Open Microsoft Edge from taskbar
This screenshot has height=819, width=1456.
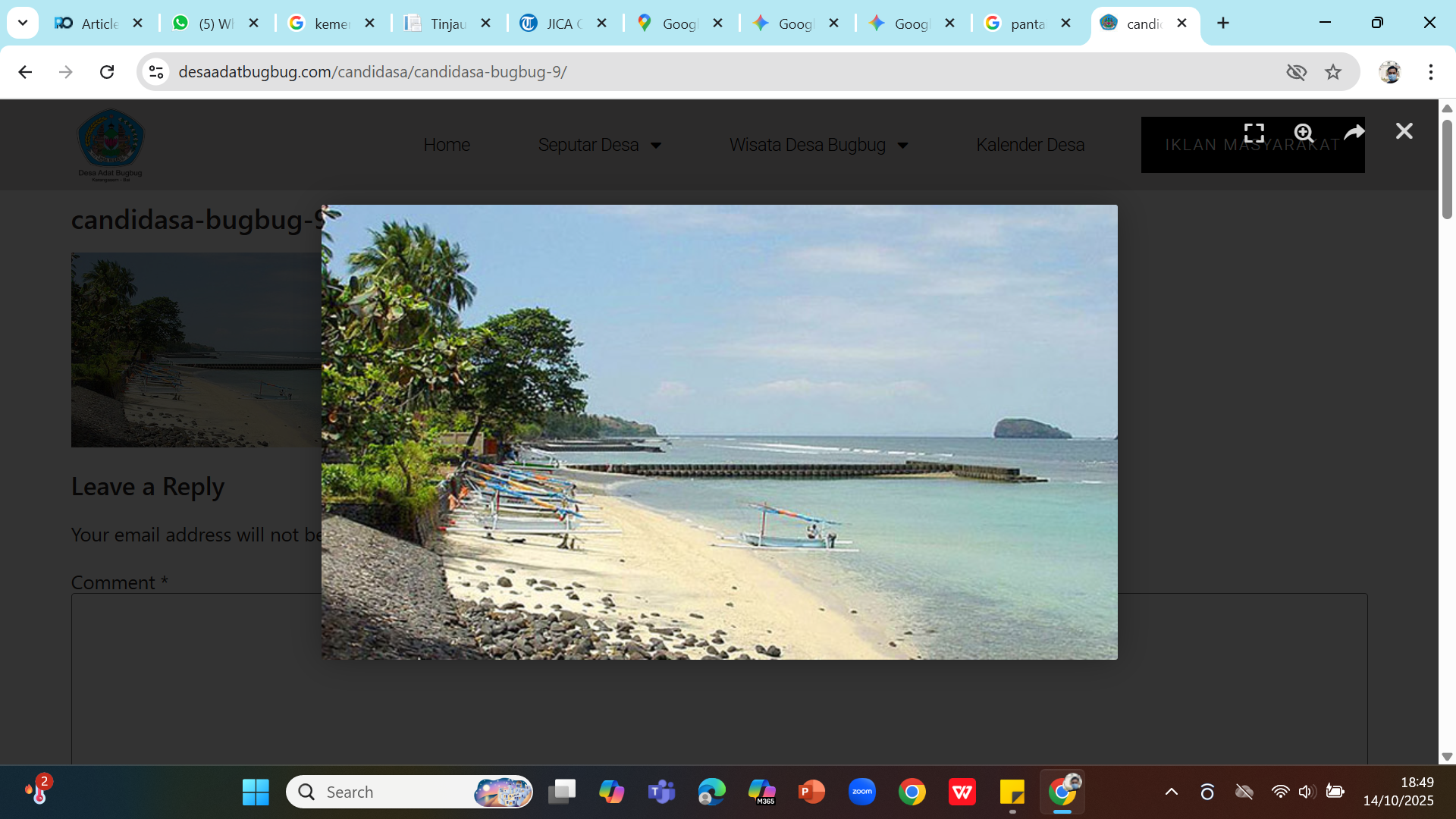pos(711,792)
